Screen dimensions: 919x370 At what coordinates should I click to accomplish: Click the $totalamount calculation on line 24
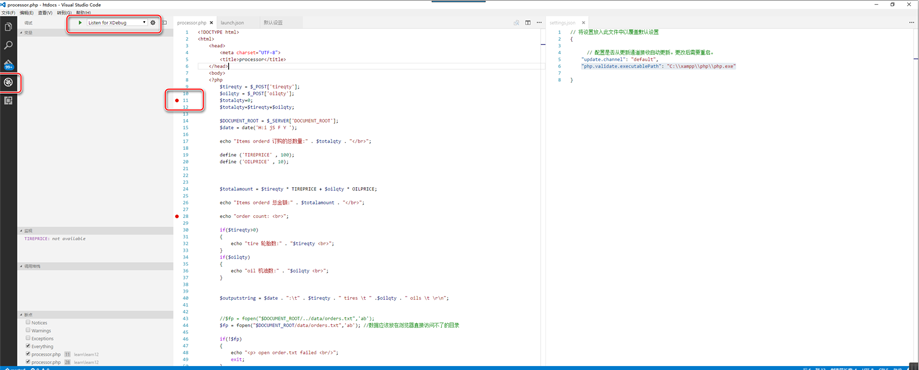coord(298,189)
